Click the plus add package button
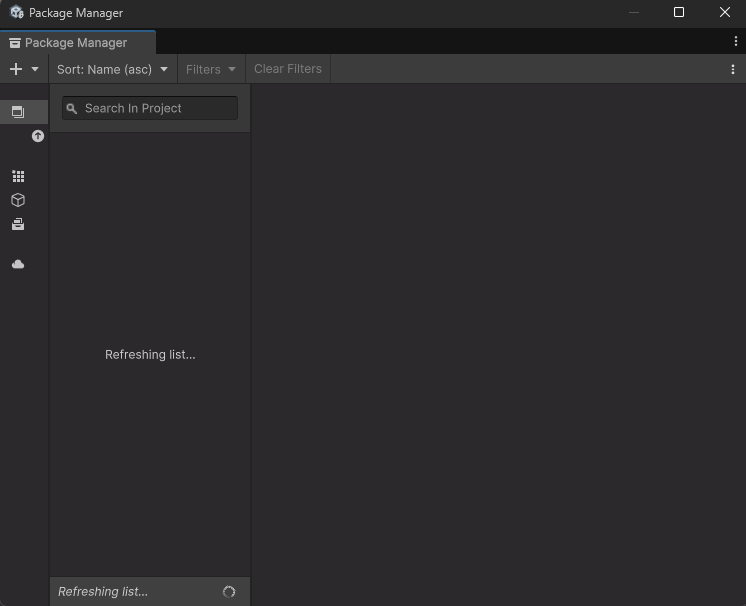Screen dimensions: 746x606 tap(16, 69)
